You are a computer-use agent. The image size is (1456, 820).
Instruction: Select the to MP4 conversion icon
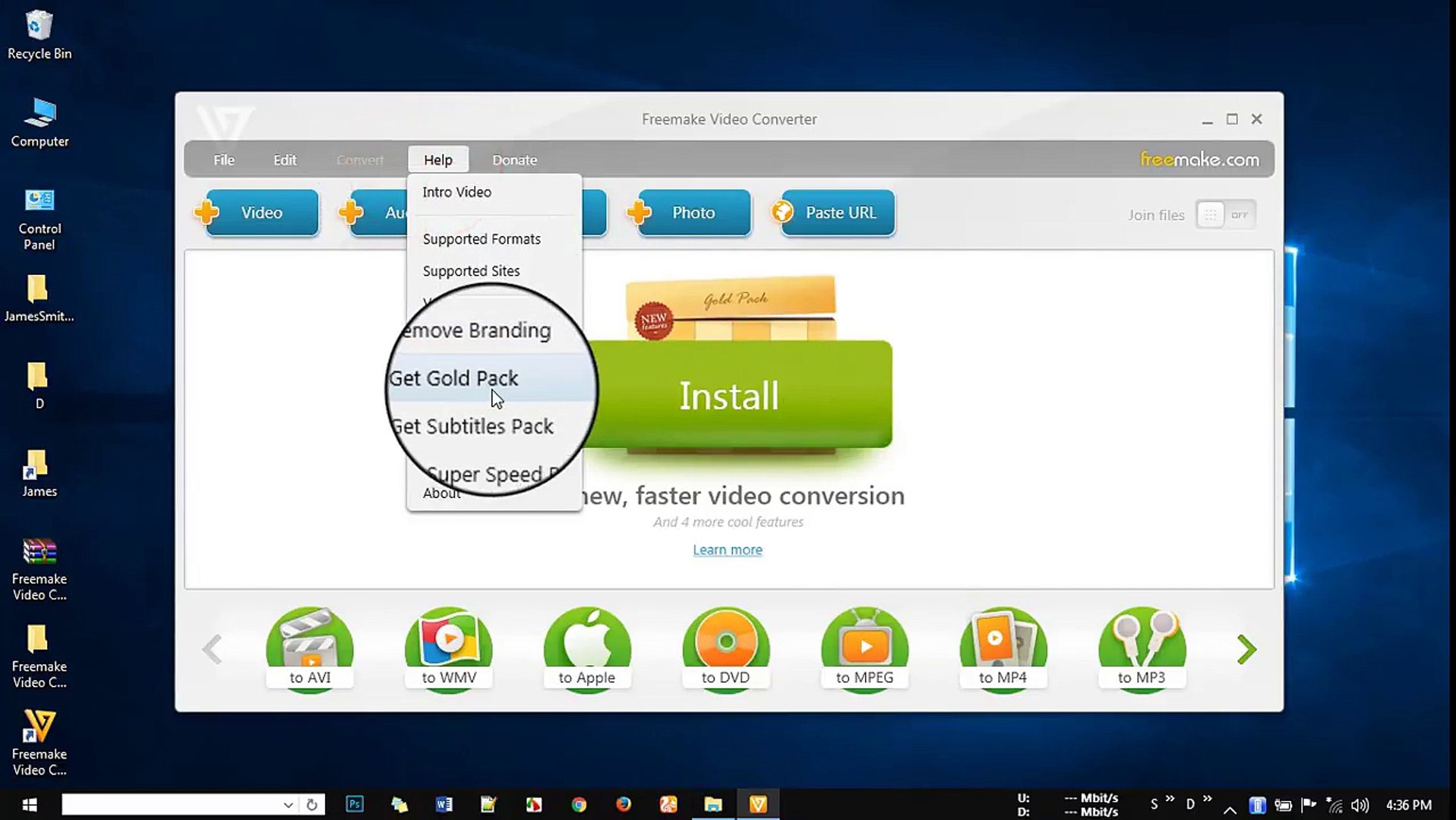1003,648
